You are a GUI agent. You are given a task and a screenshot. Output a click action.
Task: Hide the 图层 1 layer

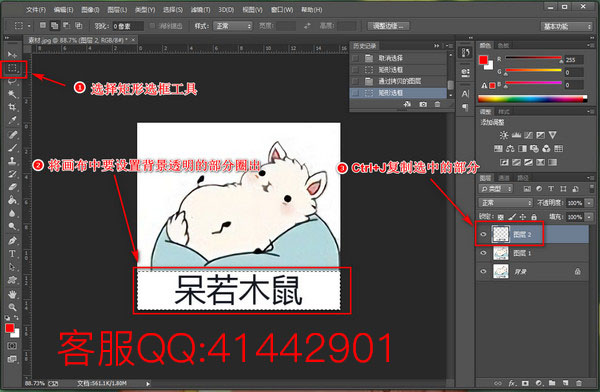[483, 253]
